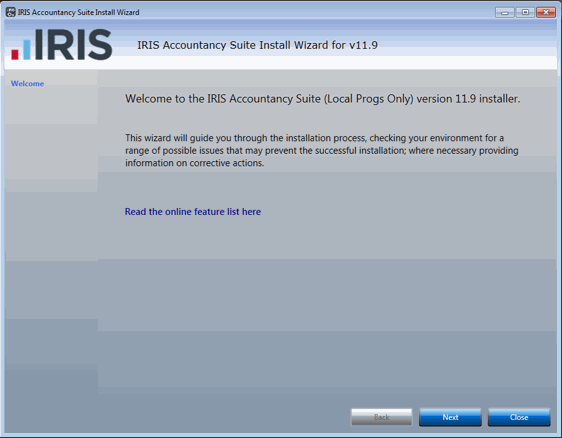Click the installer app icon in title bar
The width and height of the screenshot is (562, 438).
click(11, 12)
